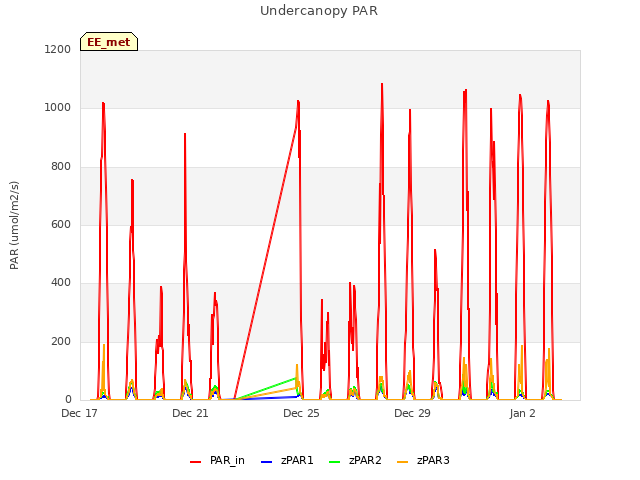Click the EE_met annotation label

pyautogui.click(x=109, y=42)
